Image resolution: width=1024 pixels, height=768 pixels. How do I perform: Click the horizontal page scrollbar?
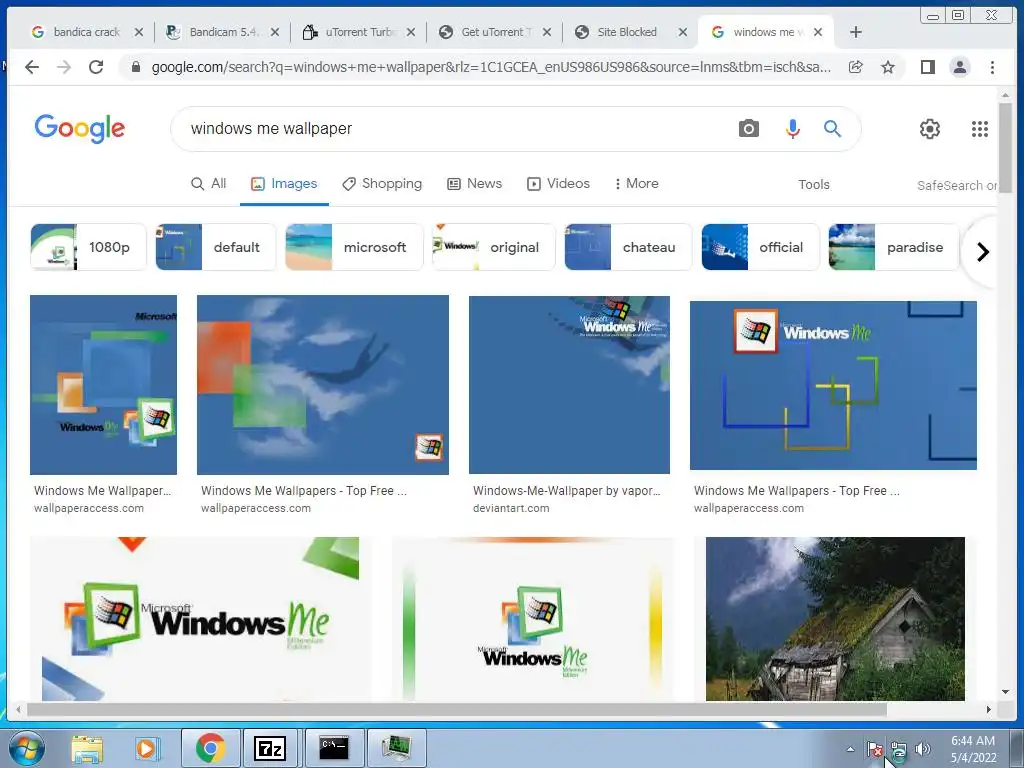pos(456,709)
